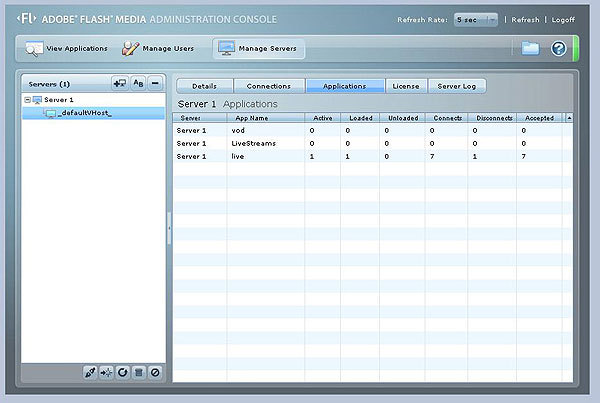Sort by the Active column header

click(323, 118)
